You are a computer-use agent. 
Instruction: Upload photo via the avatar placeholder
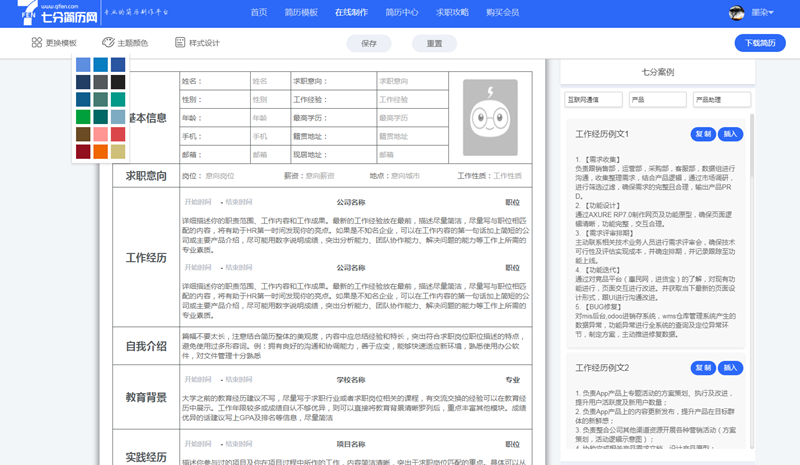(x=490, y=117)
